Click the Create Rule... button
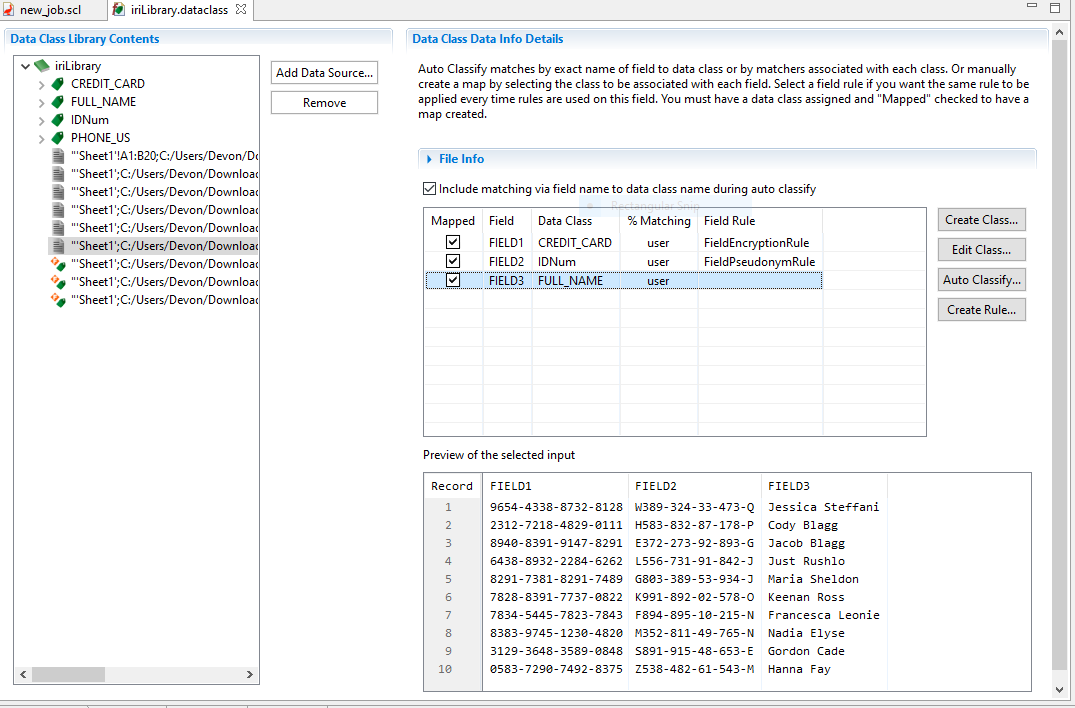 [981, 310]
